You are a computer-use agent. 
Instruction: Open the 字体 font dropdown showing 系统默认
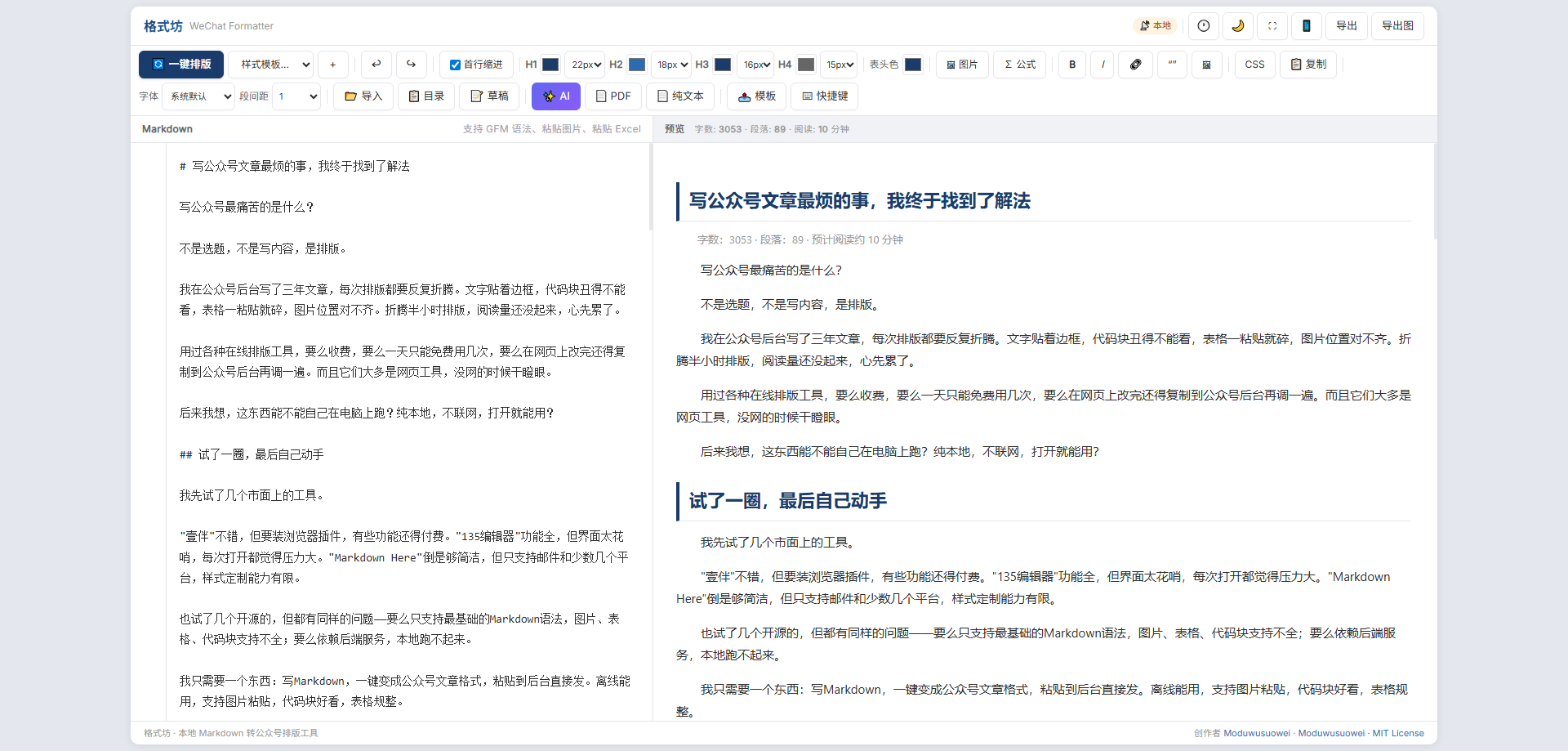[x=198, y=96]
